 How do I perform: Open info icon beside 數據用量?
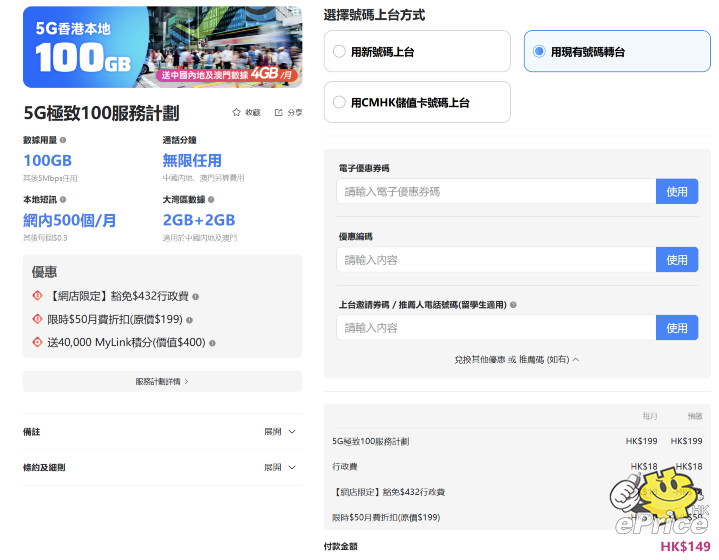[63, 140]
